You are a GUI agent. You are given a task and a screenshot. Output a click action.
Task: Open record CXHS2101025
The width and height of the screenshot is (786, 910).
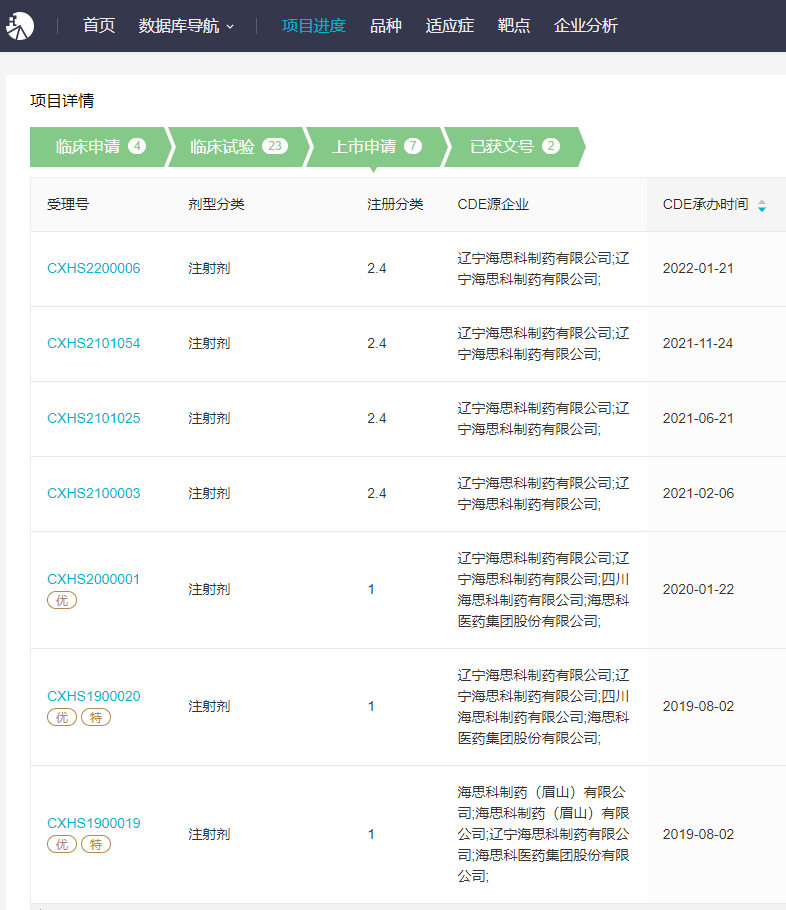point(93,418)
